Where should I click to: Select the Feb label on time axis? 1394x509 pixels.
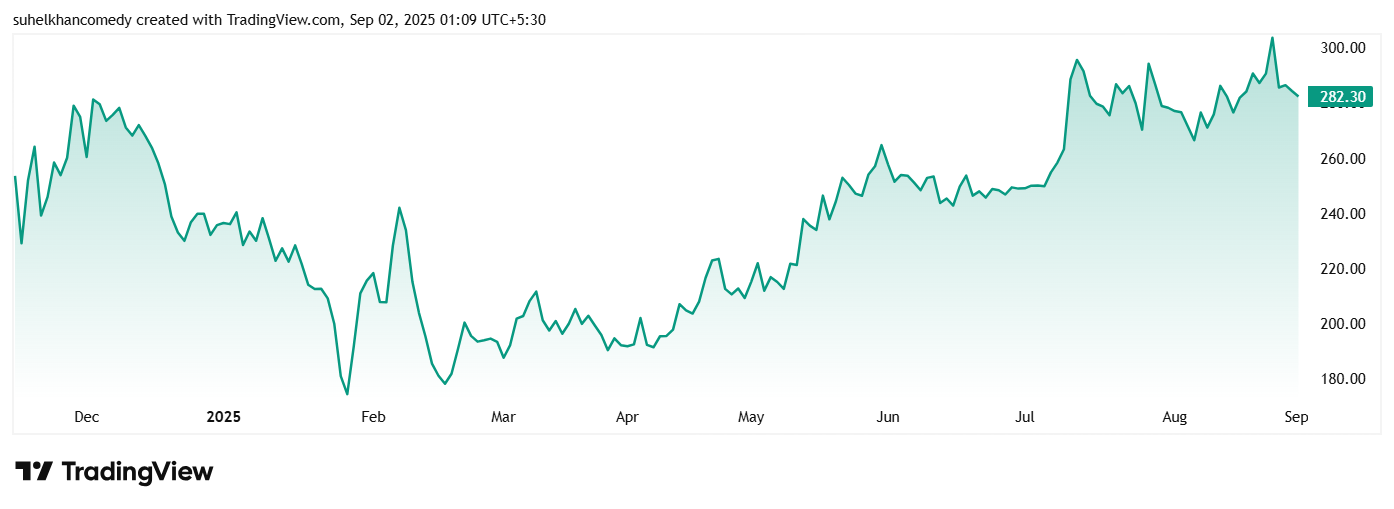[373, 417]
